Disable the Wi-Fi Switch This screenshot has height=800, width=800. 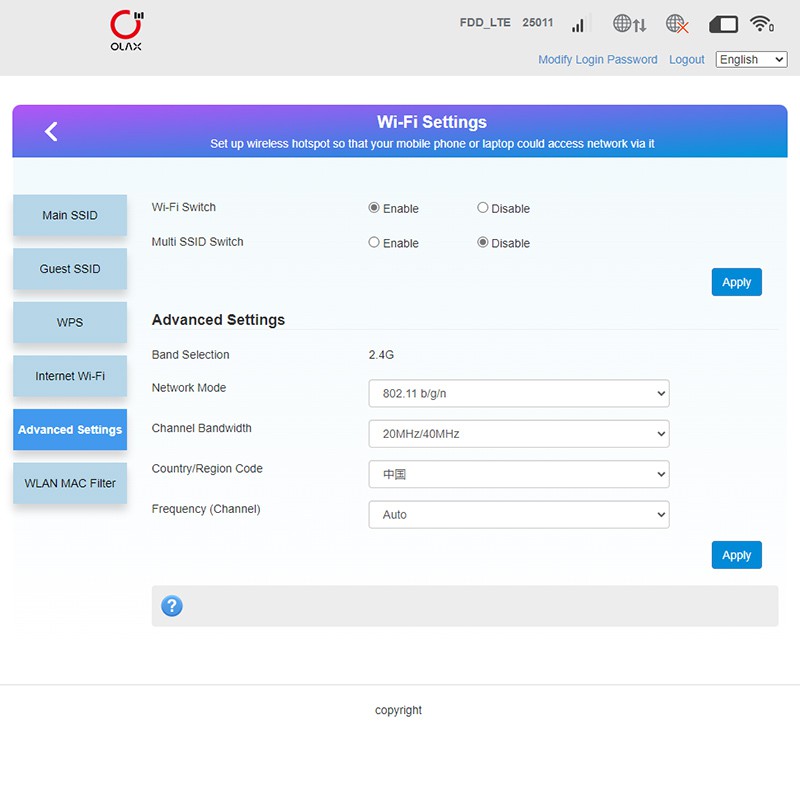coord(483,208)
